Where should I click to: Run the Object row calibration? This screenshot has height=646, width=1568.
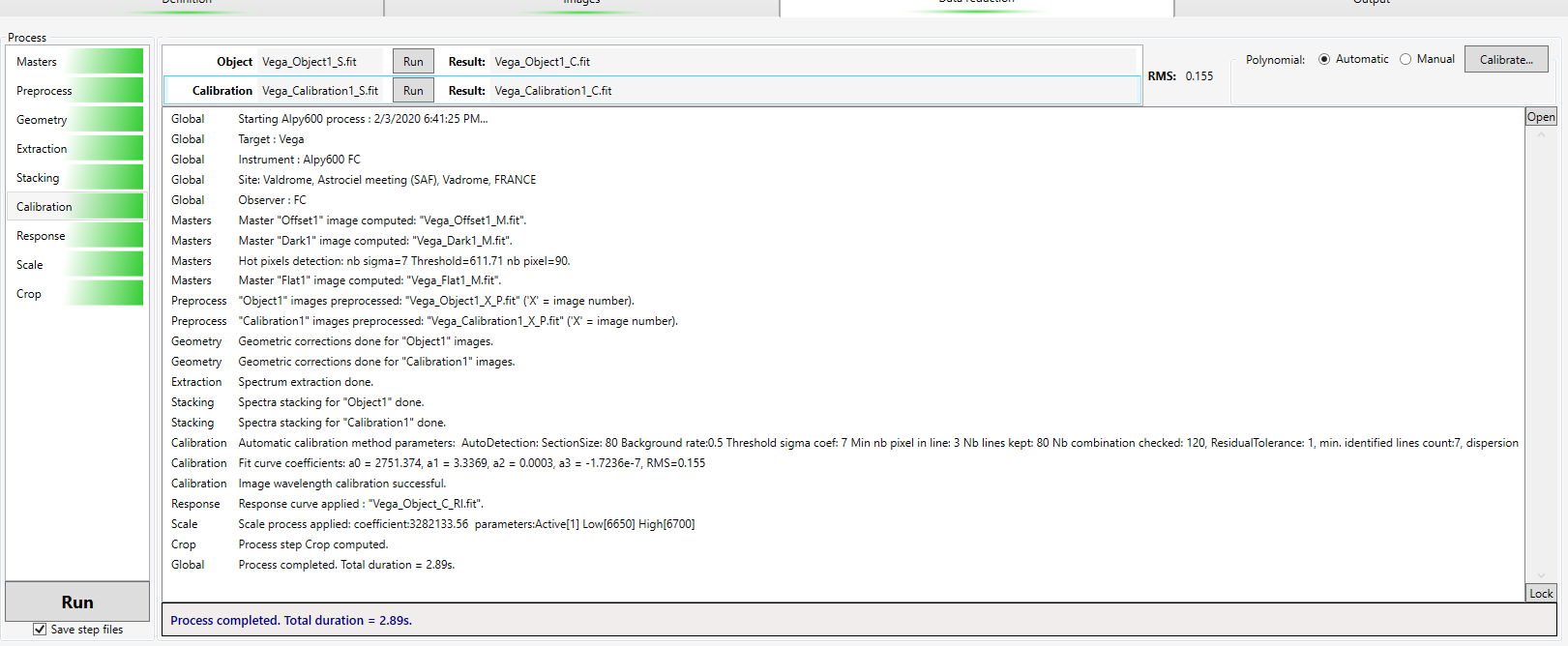pyautogui.click(x=413, y=62)
